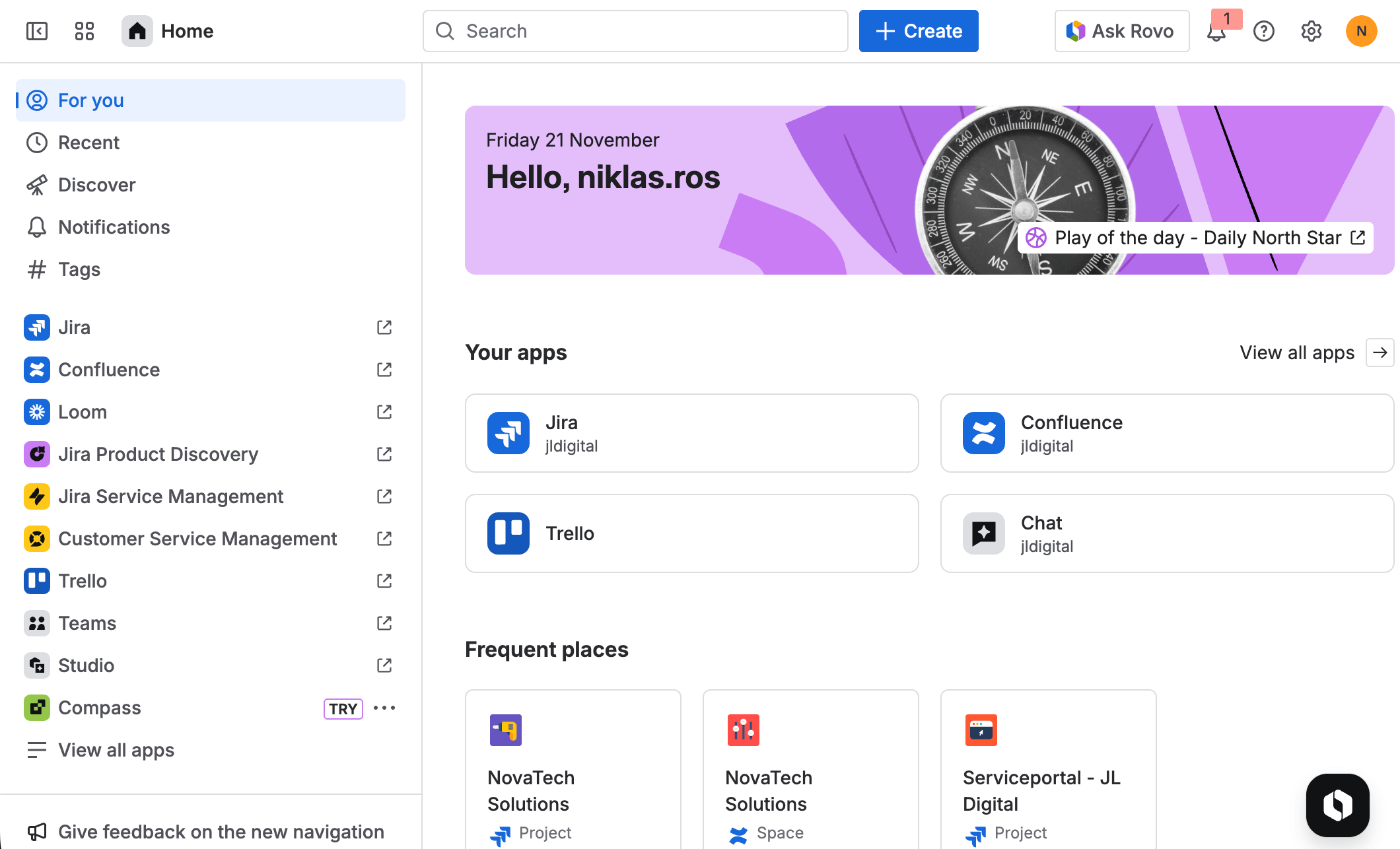Screen dimensions: 1400x849
Task: Click the Home house icon
Action: [137, 31]
